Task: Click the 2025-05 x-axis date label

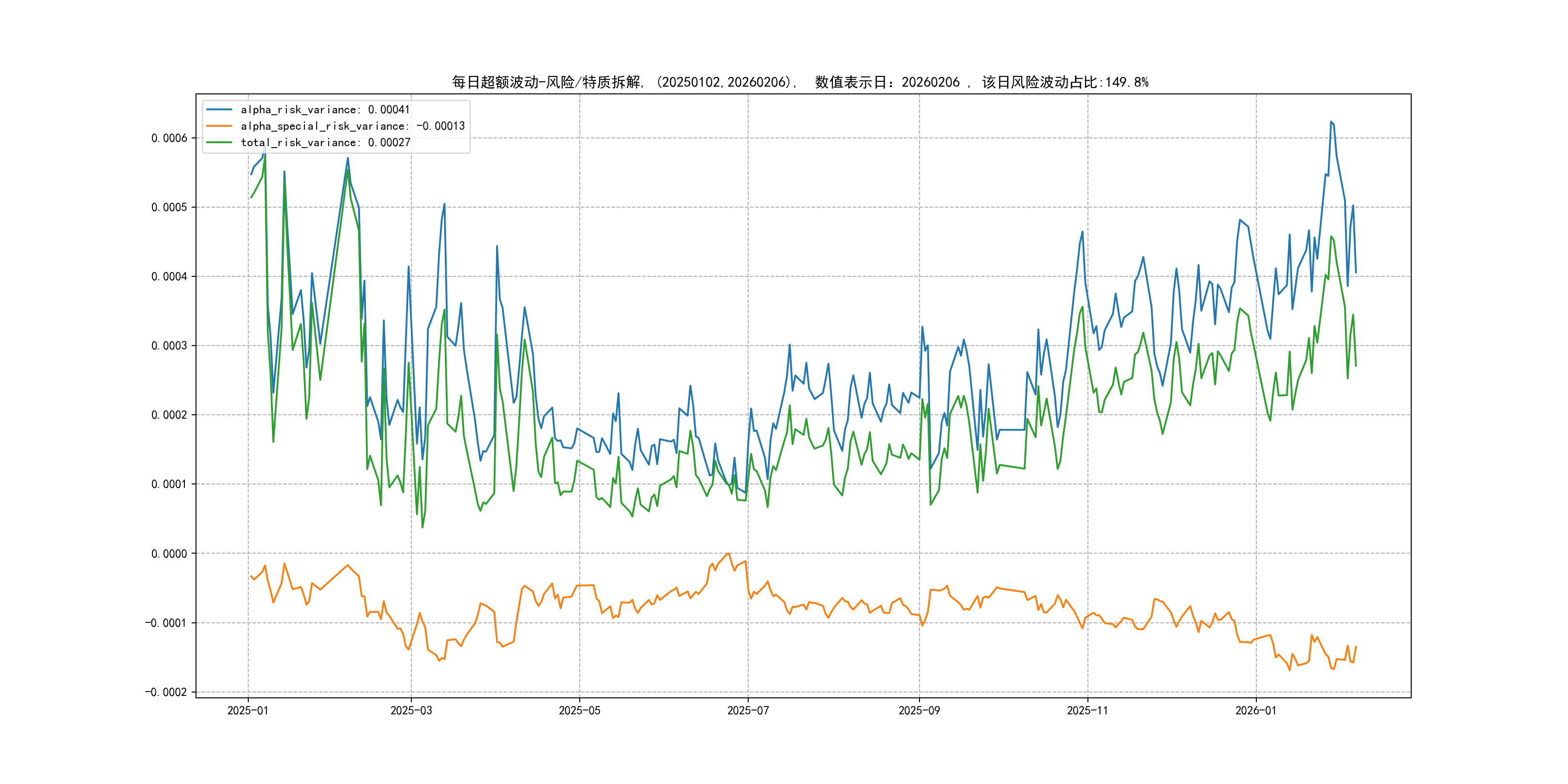Action: pyautogui.click(x=579, y=710)
